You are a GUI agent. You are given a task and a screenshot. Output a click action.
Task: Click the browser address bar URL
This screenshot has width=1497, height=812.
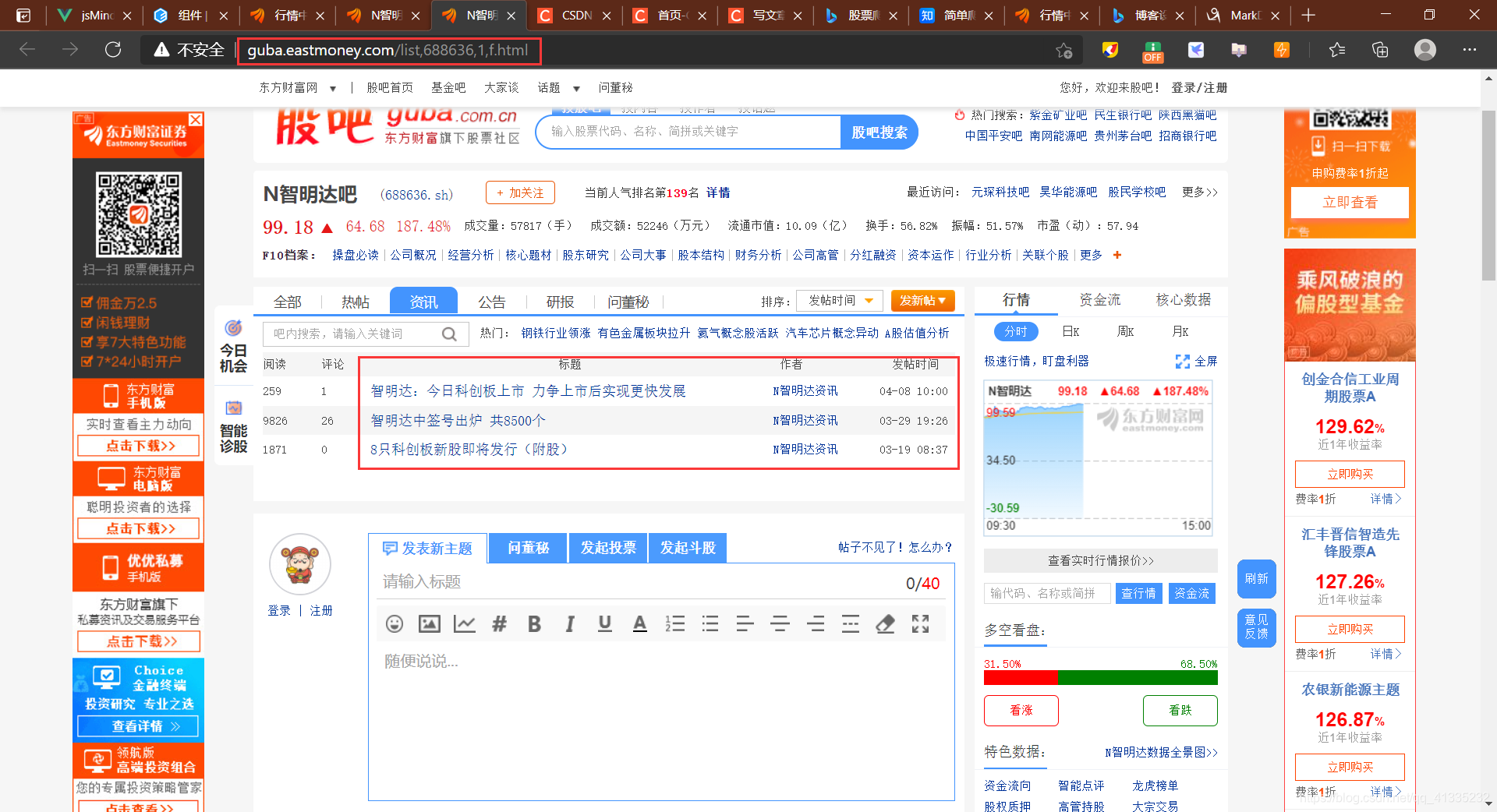pos(388,51)
